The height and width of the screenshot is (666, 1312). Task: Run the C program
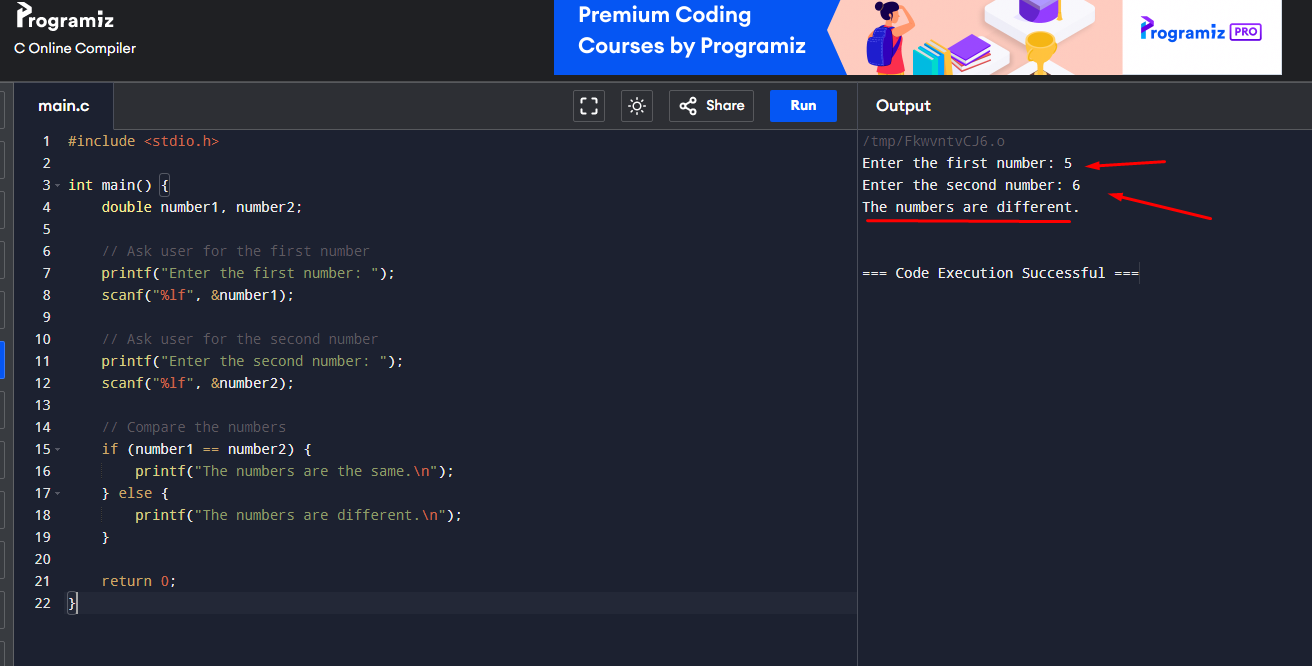pos(803,106)
